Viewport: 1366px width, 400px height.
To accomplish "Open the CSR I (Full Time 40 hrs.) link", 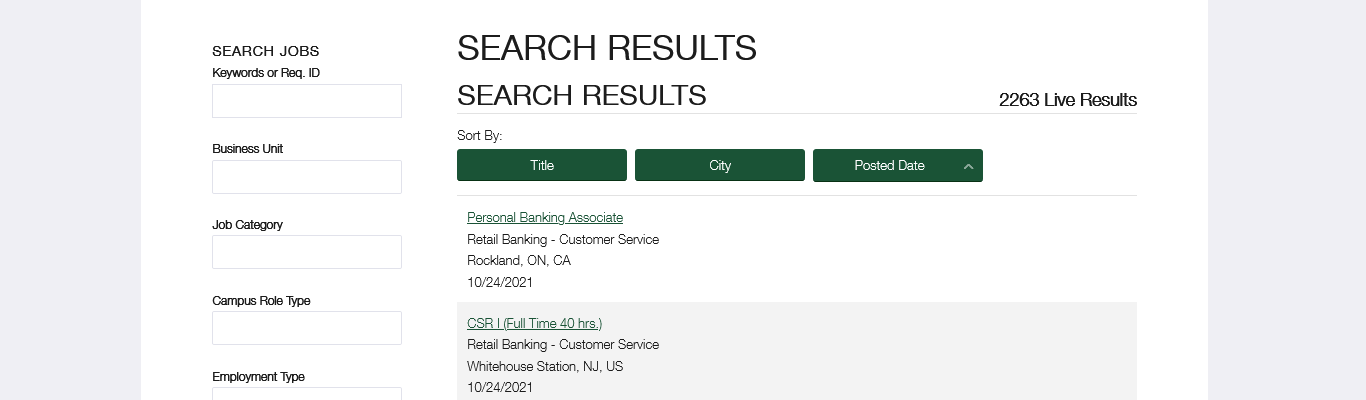I will tap(534, 323).
